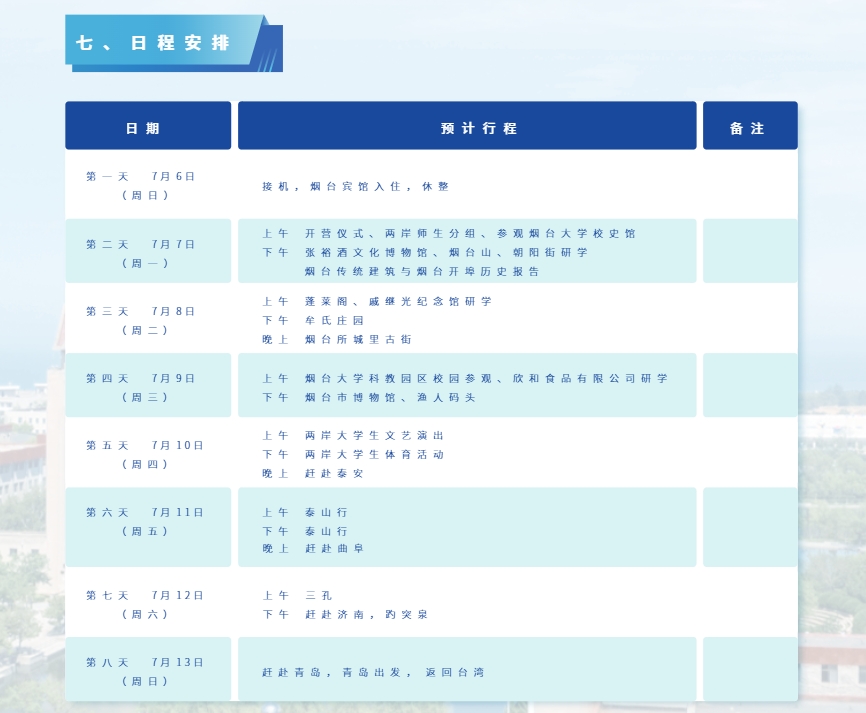Select line 晚上 赶赴泰安
Screen dimensions: 866x713
click(313, 473)
